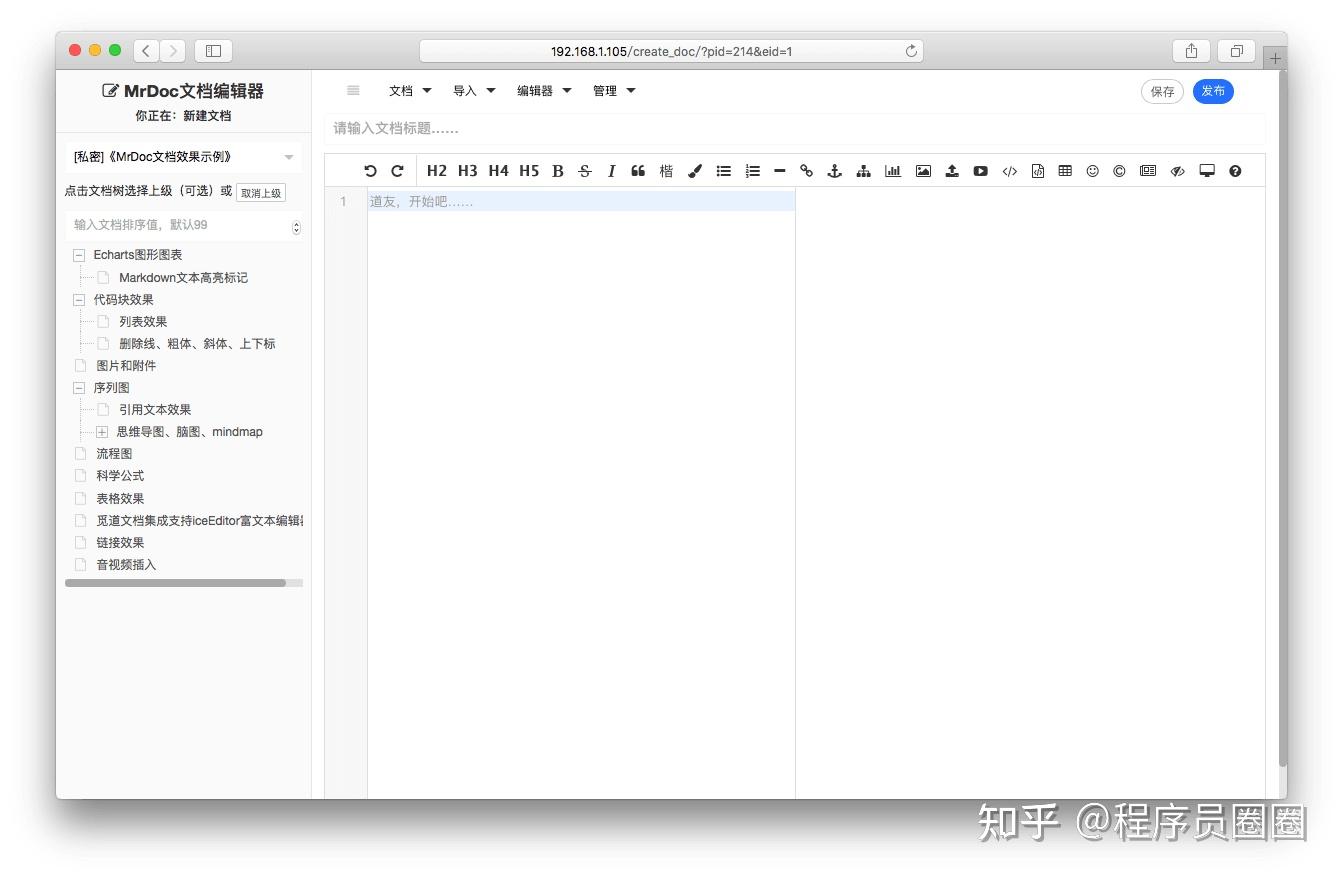
Task: Toggle preview with the eye icon
Action: tap(1177, 171)
